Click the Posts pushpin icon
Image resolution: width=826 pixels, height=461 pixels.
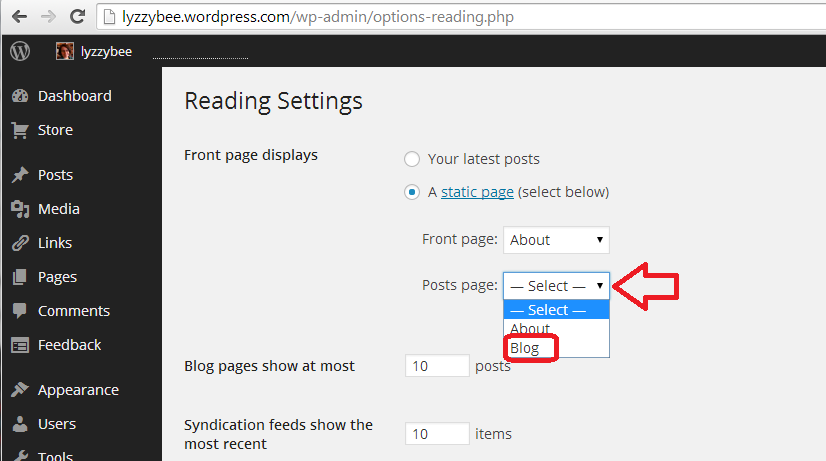click(x=20, y=175)
